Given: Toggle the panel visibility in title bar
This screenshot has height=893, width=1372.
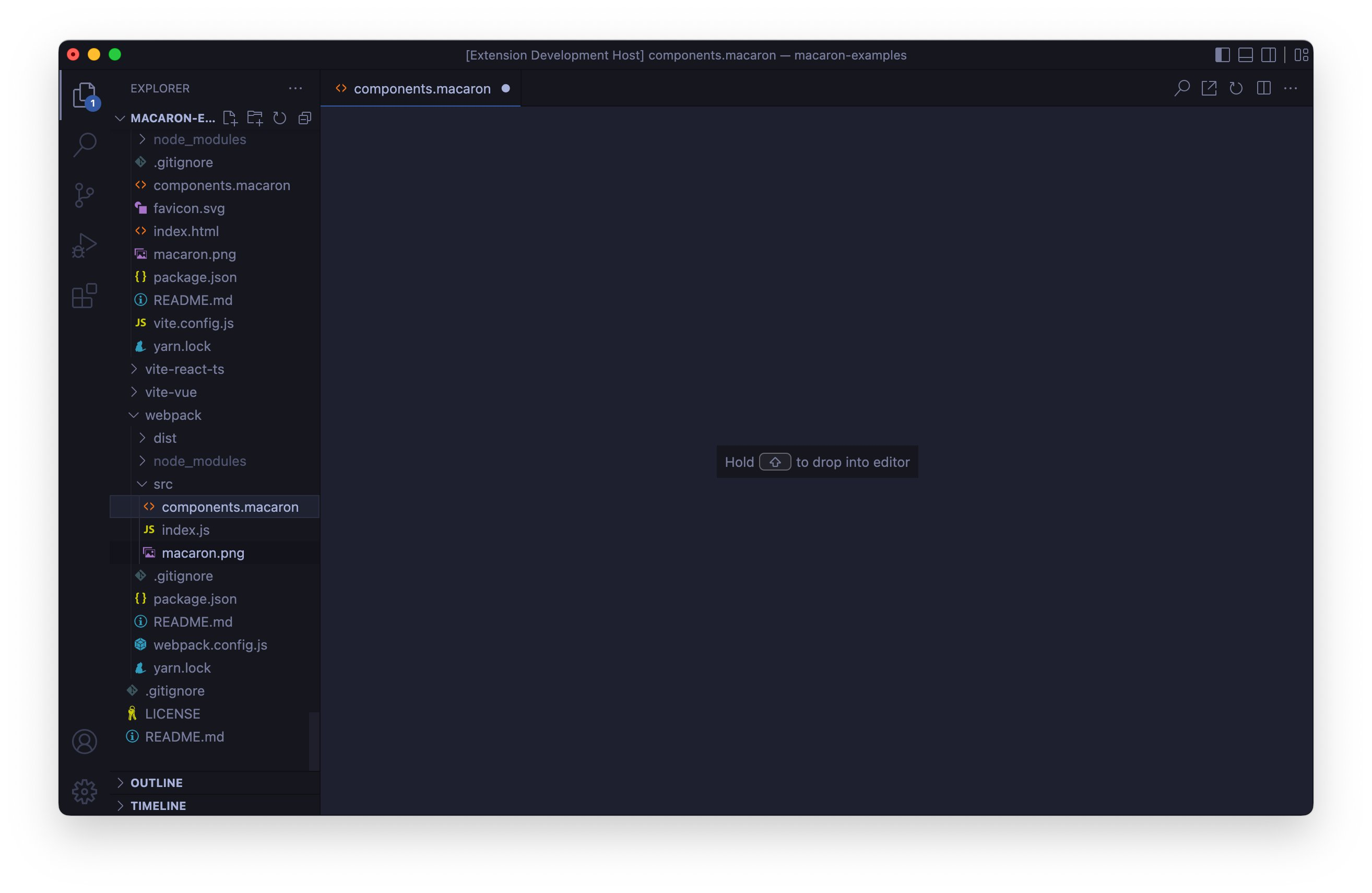Looking at the screenshot, I should tap(1246, 55).
